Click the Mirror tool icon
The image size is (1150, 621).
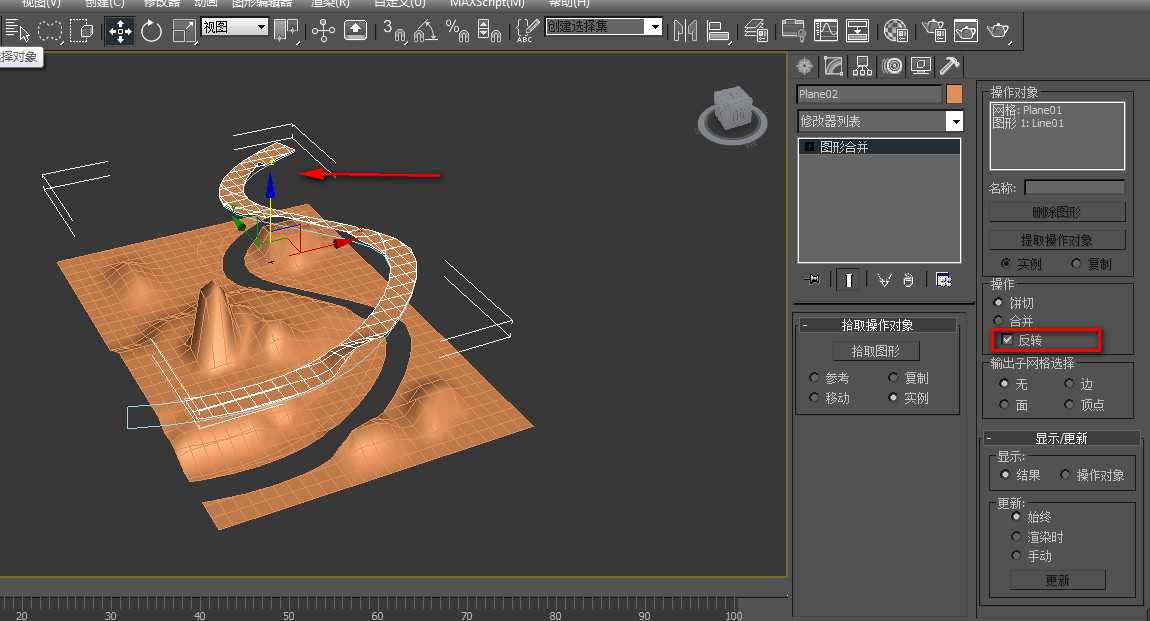point(685,31)
